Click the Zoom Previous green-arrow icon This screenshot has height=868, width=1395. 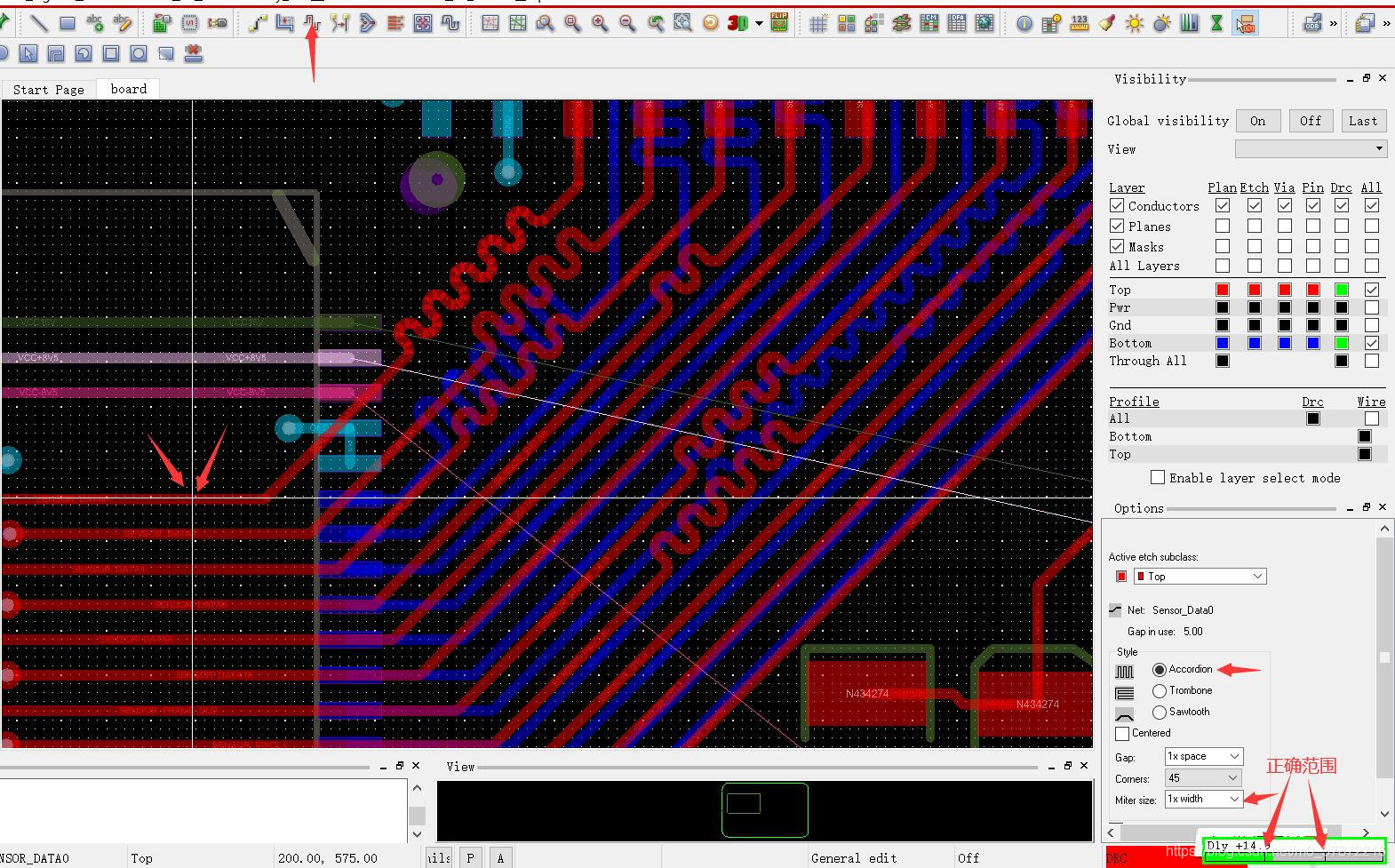click(x=655, y=24)
